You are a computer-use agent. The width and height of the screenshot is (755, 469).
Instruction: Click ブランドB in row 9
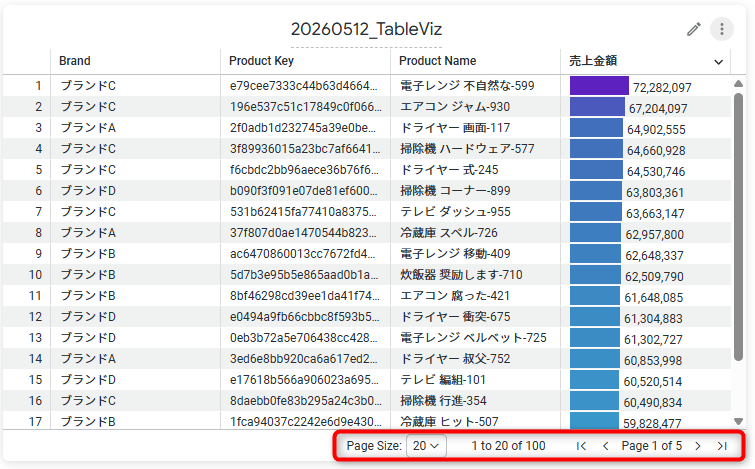tap(88, 253)
